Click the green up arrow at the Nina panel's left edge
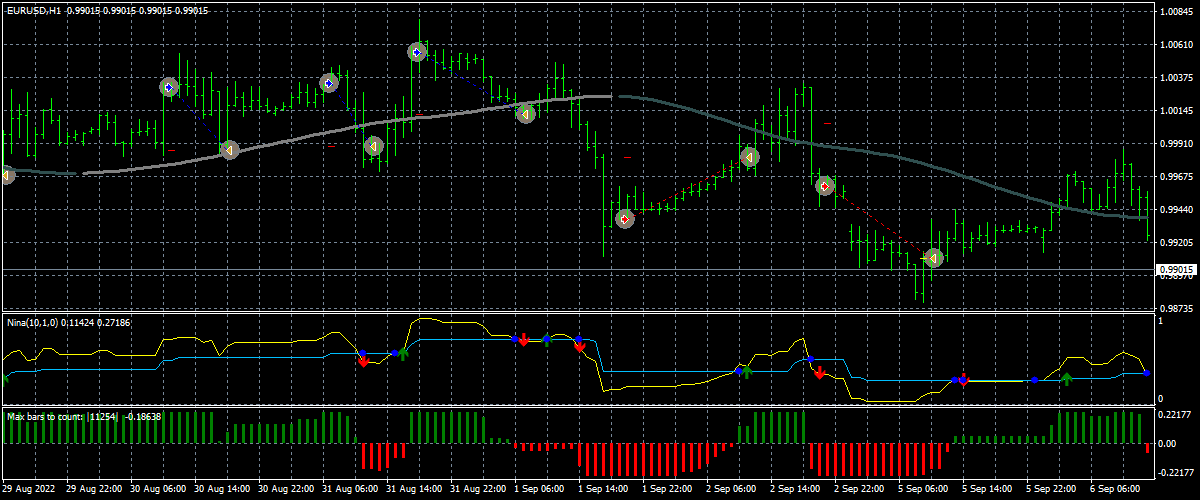This screenshot has width=1200, height=500. (5, 378)
